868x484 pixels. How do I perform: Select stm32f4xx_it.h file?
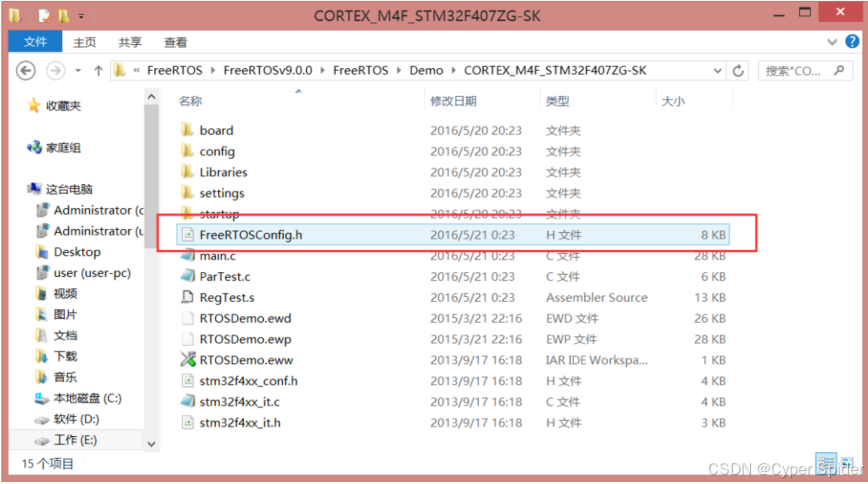(x=240, y=423)
